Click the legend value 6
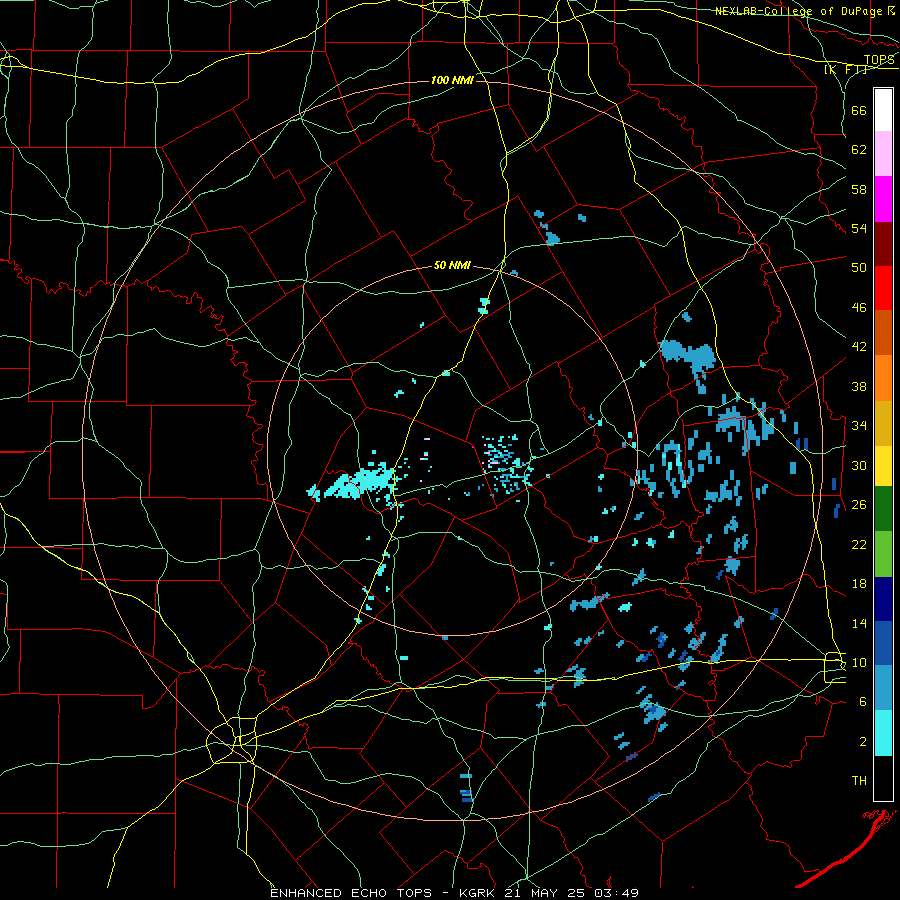This screenshot has height=900, width=900. click(x=863, y=702)
